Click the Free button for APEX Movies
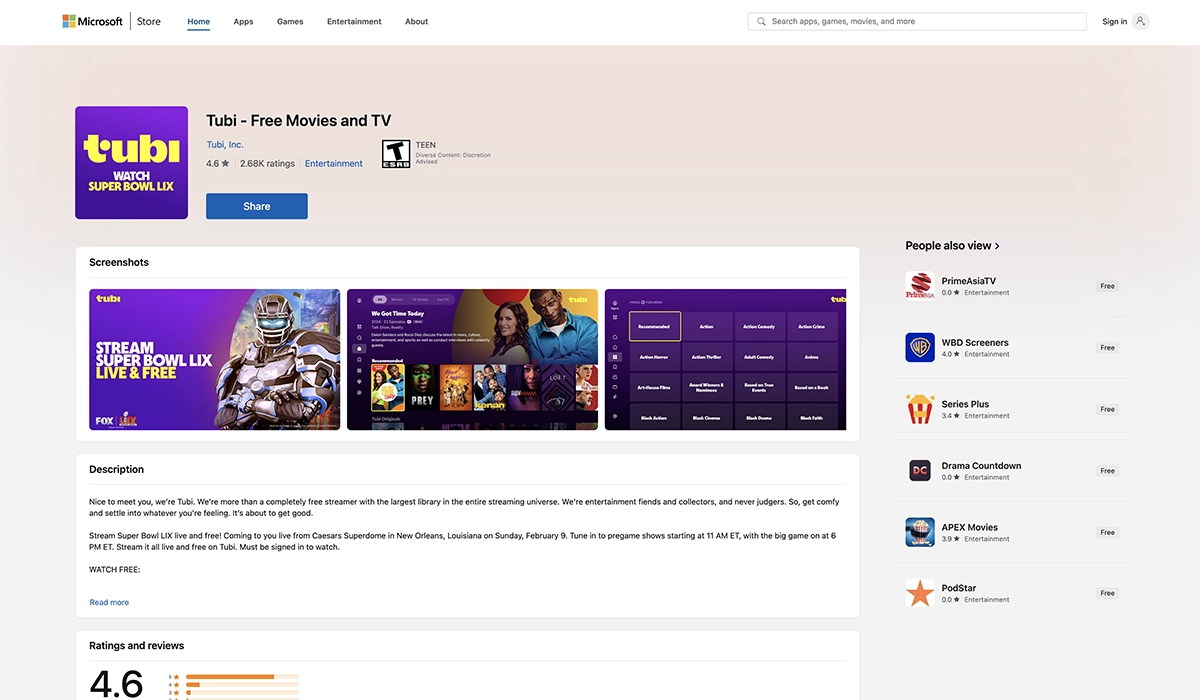This screenshot has width=1200, height=700. [x=1107, y=532]
